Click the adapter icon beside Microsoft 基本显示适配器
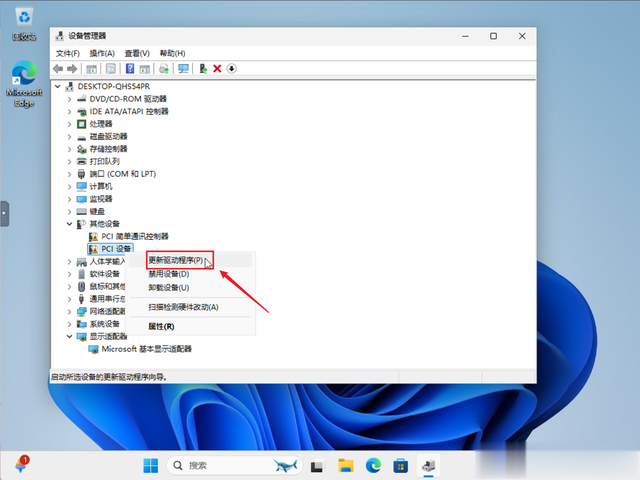 click(93, 349)
